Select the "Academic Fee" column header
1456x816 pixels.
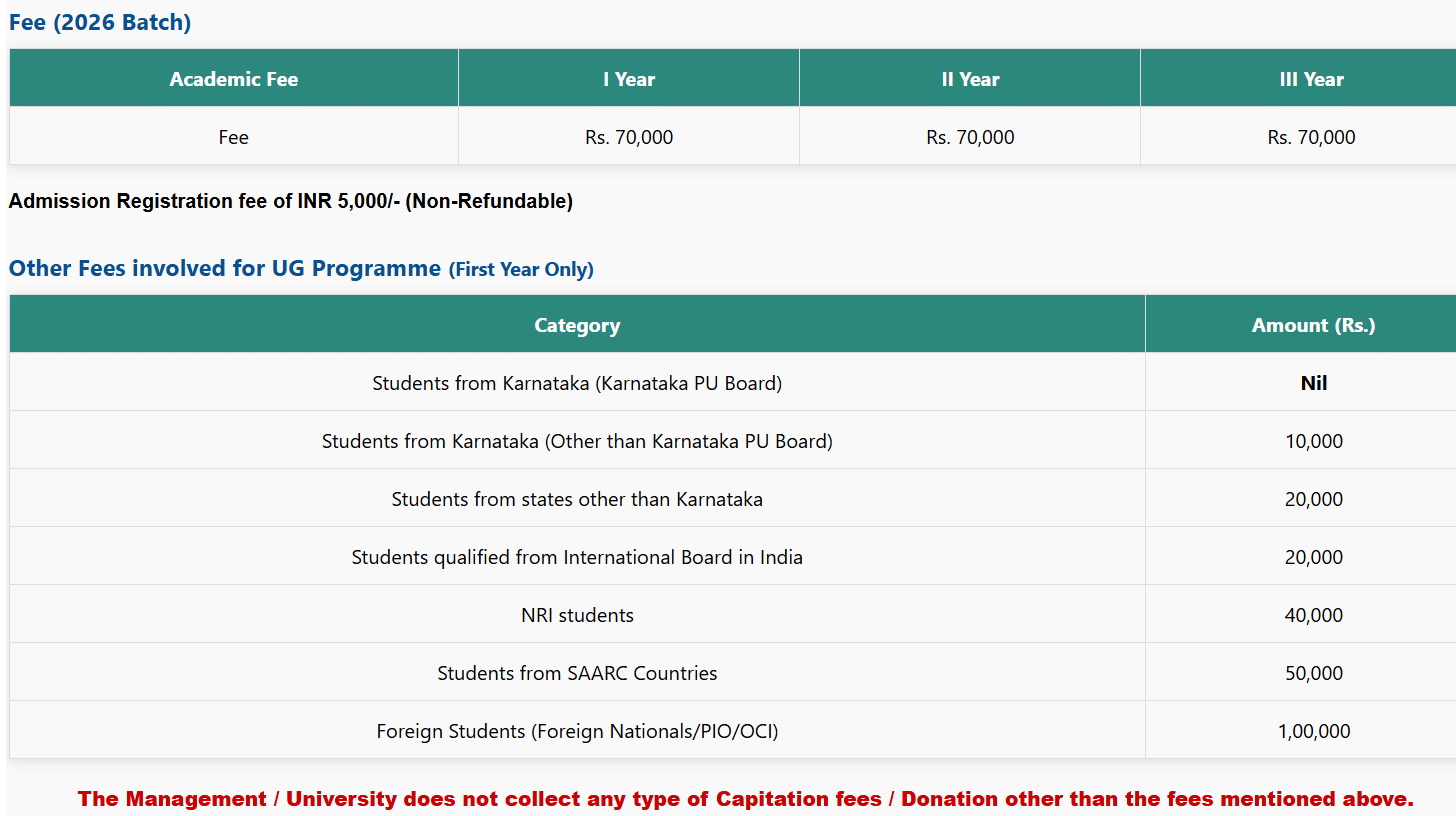(234, 79)
